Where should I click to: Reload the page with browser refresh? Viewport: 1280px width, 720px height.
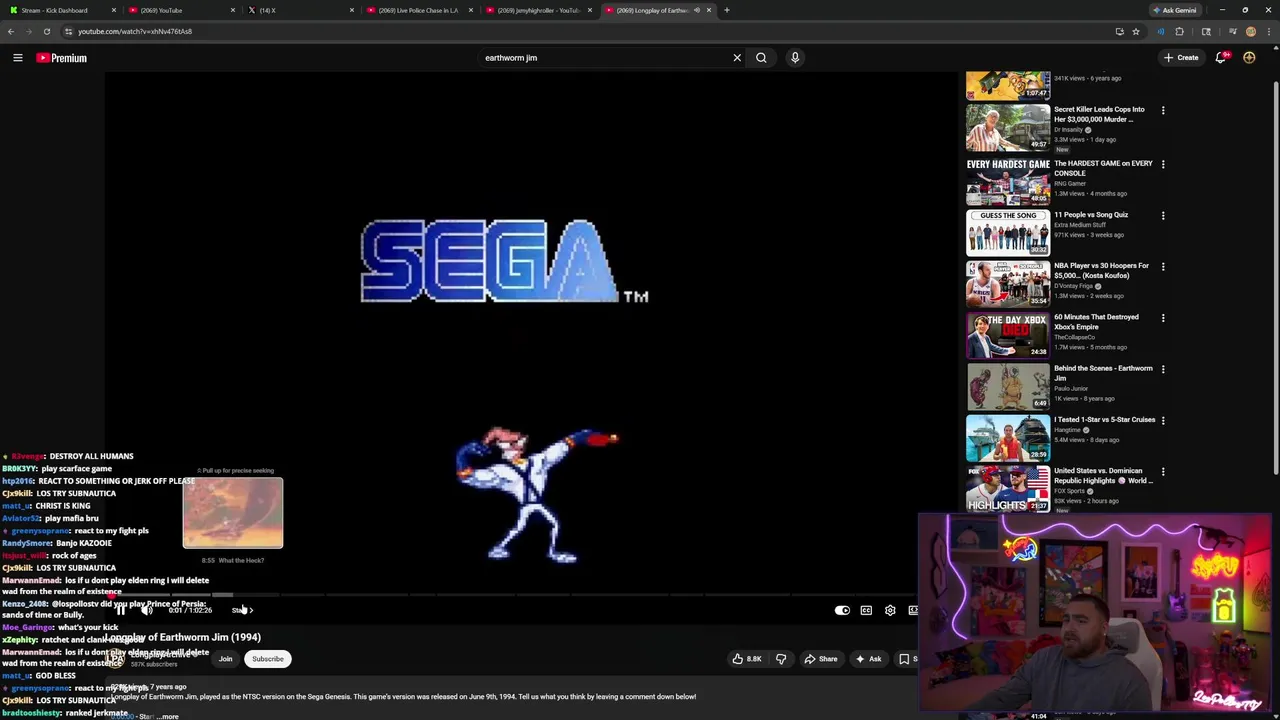46,31
